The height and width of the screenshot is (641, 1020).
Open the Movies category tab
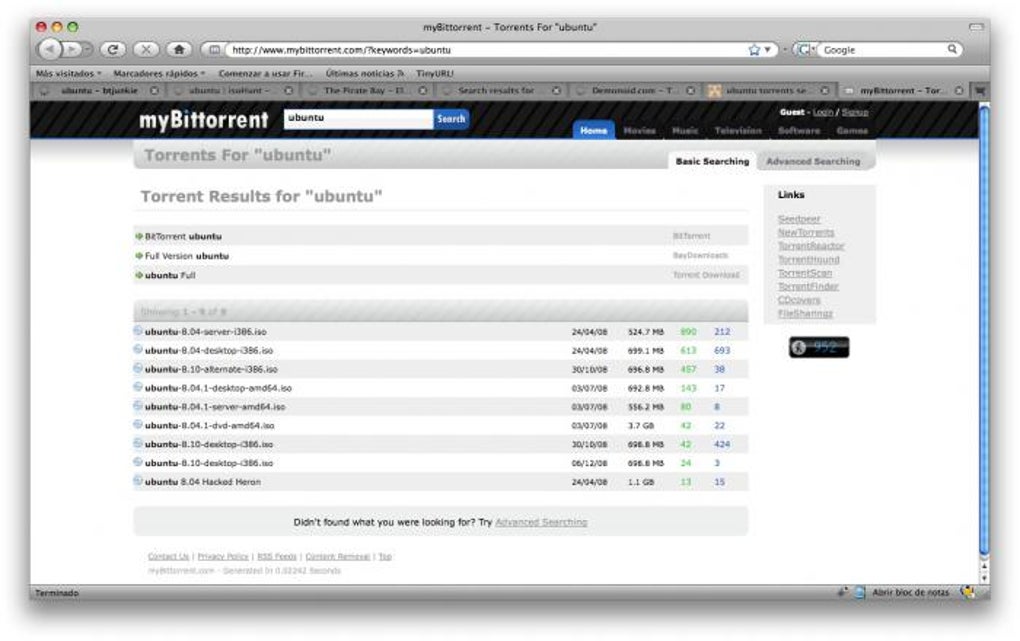pyautogui.click(x=639, y=131)
